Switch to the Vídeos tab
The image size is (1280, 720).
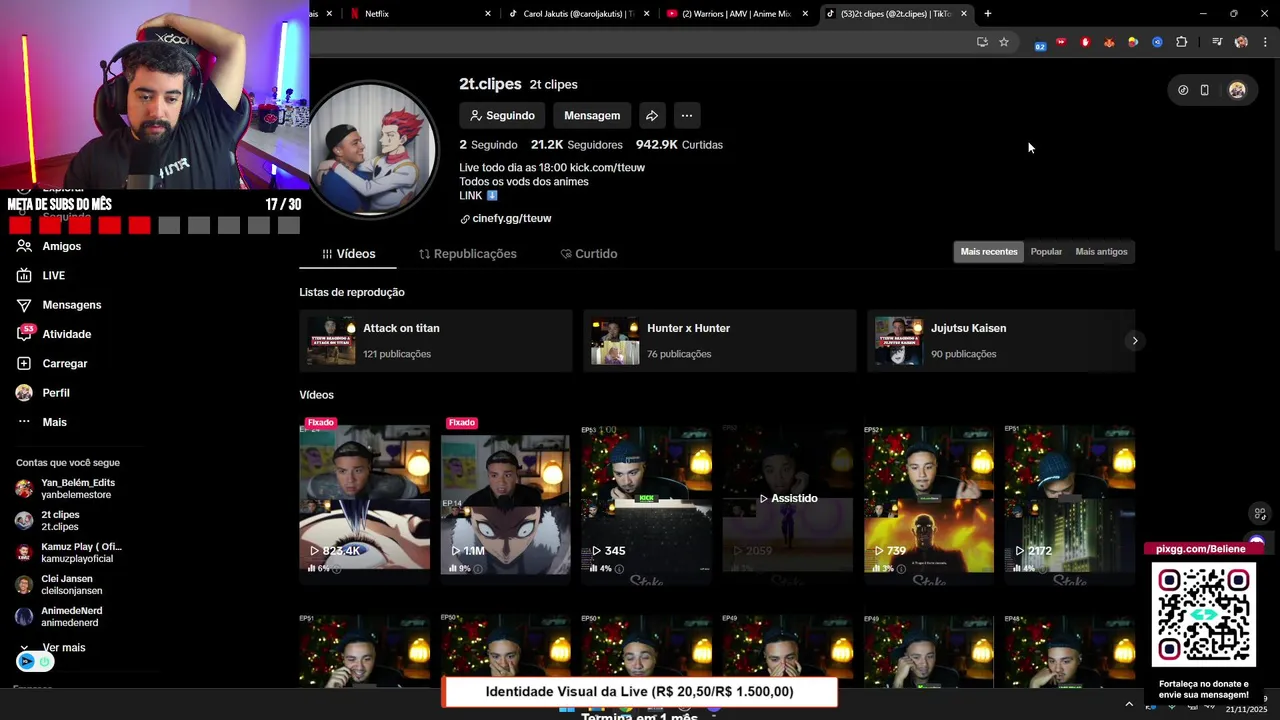coord(348,254)
